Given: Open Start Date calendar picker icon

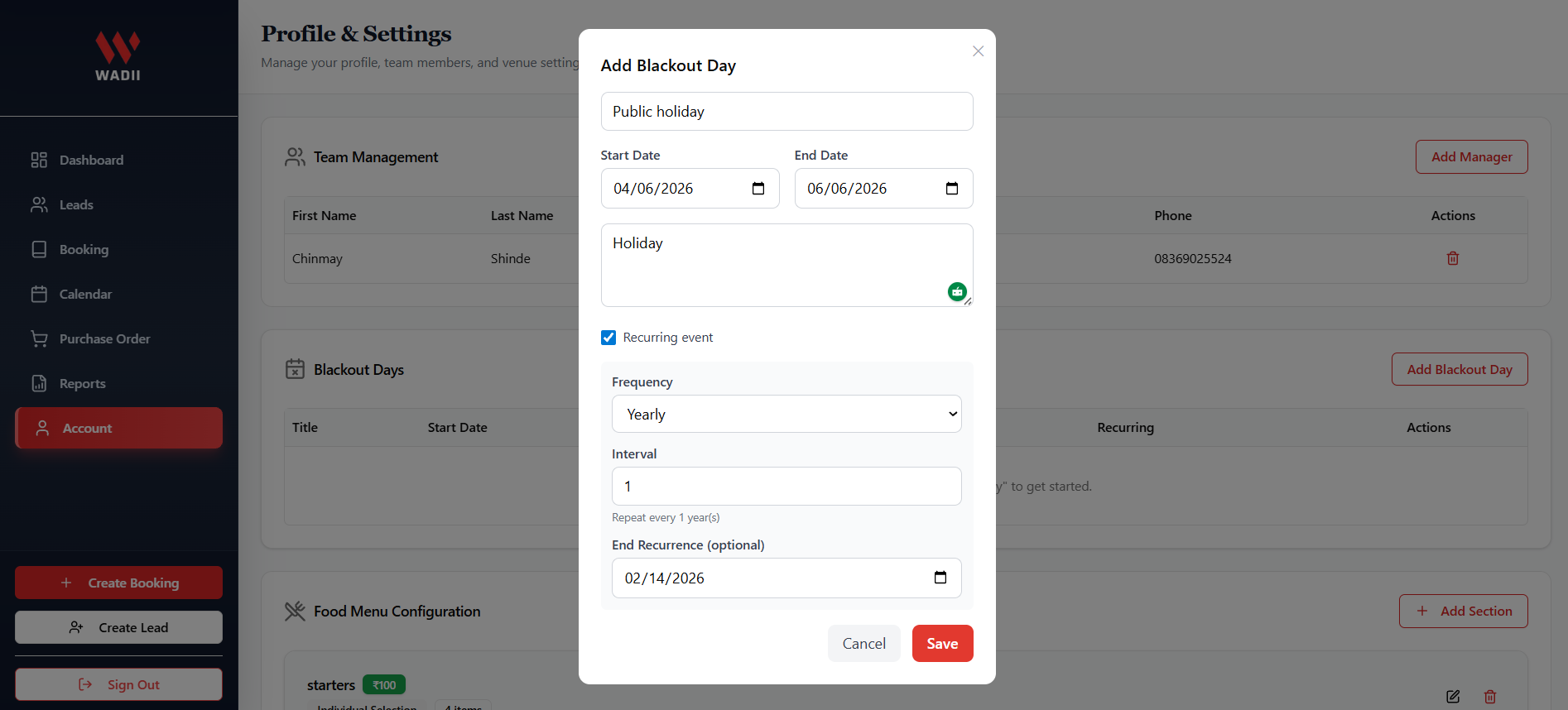Looking at the screenshot, I should click(758, 189).
